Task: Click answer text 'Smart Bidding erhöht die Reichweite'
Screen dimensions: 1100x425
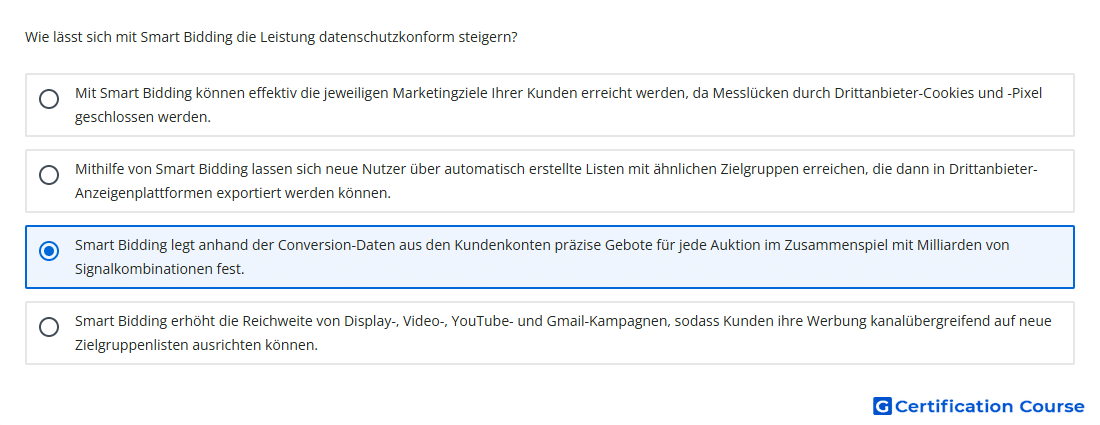Action: [x=300, y=321]
